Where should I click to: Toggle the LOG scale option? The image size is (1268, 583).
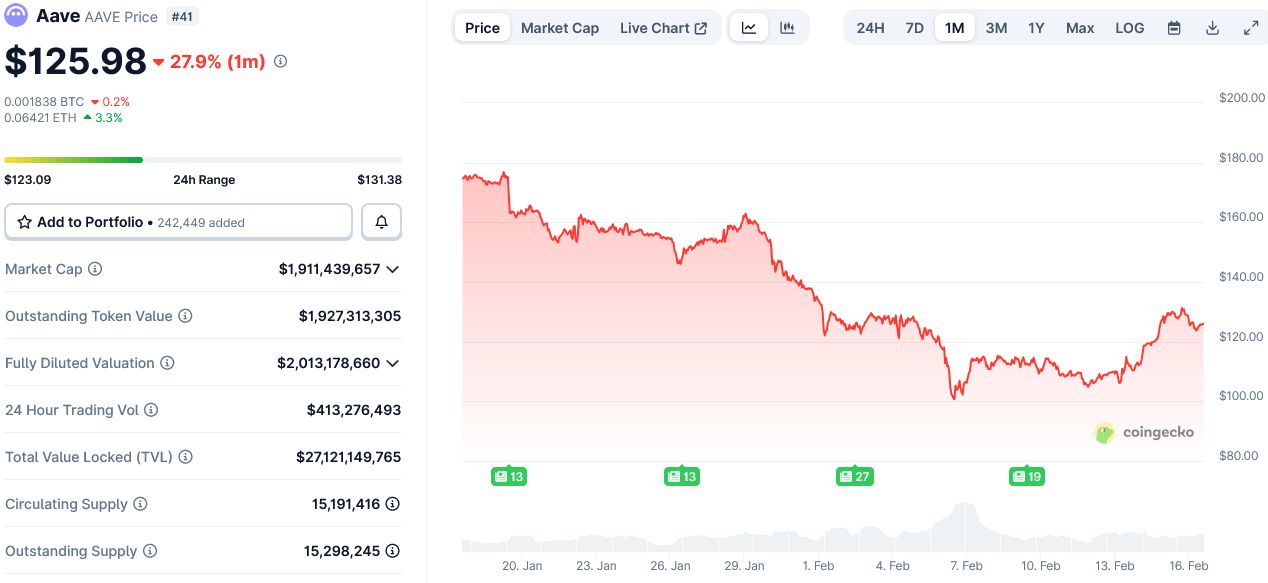click(1129, 28)
